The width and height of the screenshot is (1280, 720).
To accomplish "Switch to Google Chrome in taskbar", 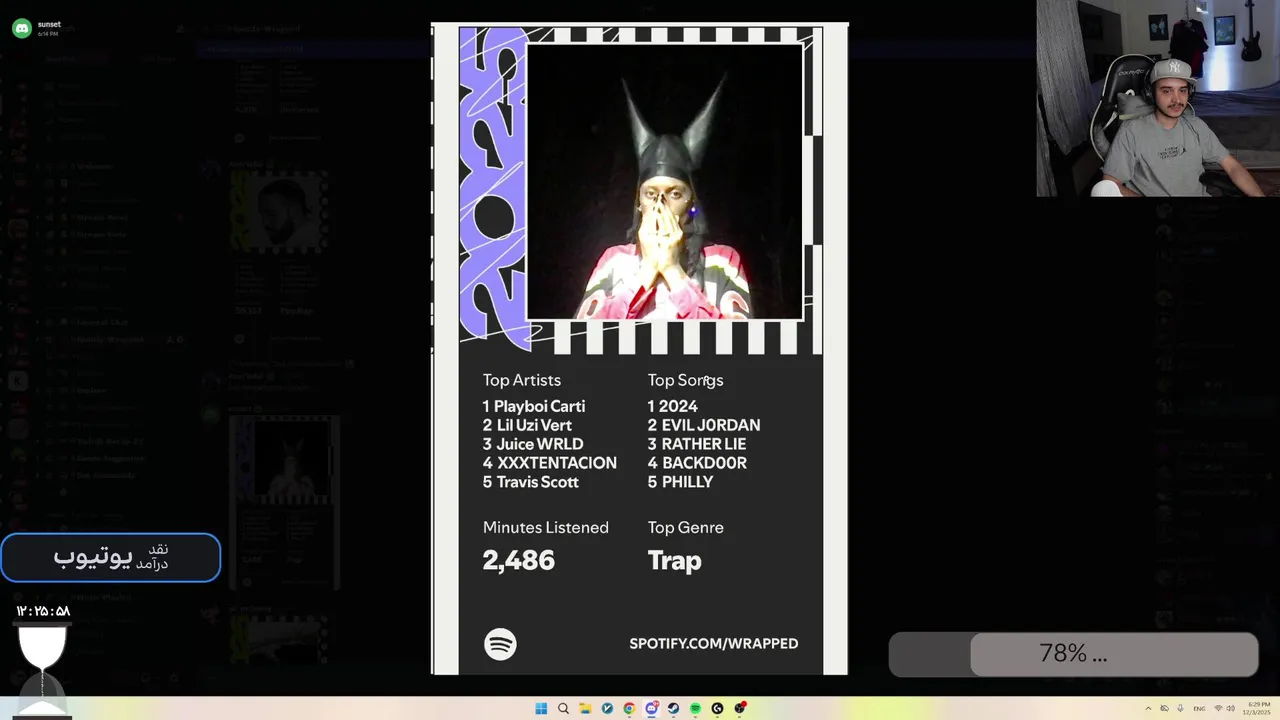I will point(629,708).
